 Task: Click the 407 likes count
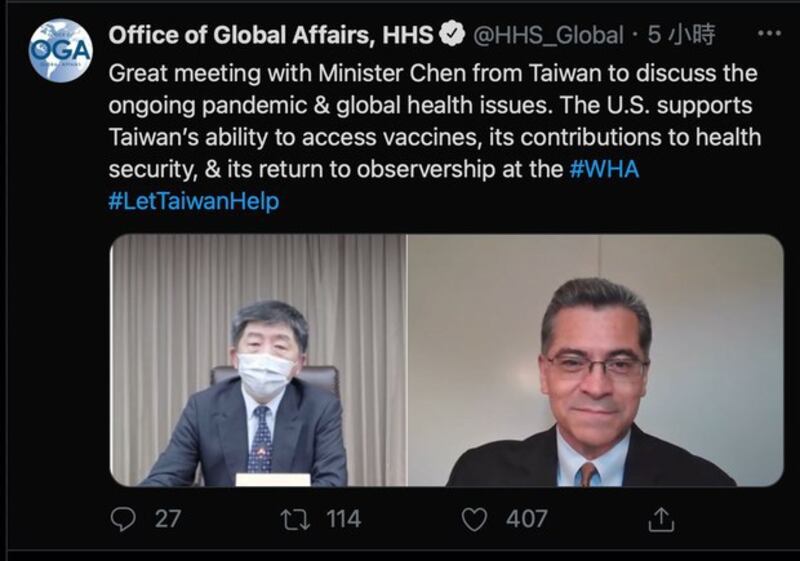527,519
